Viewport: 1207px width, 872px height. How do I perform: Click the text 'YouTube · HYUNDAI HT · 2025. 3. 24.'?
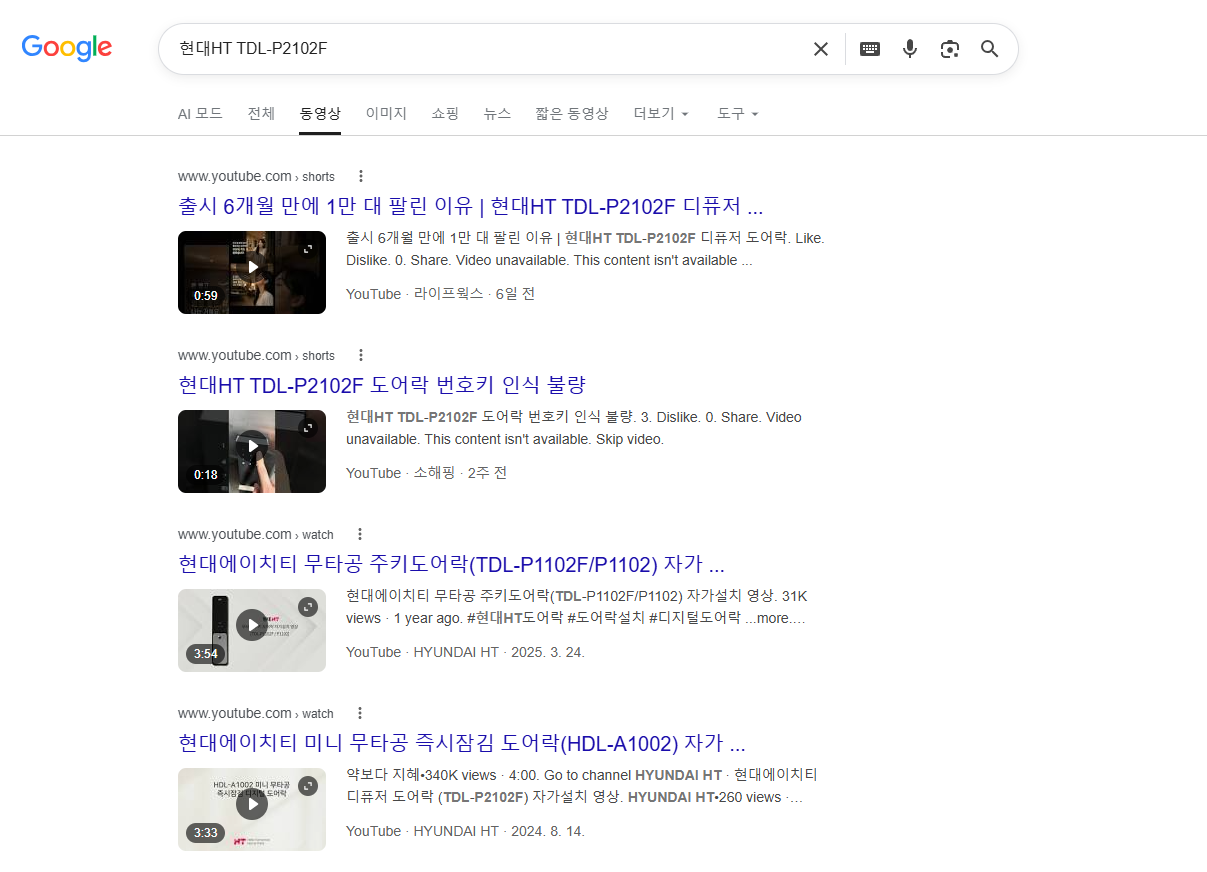[x=465, y=652]
